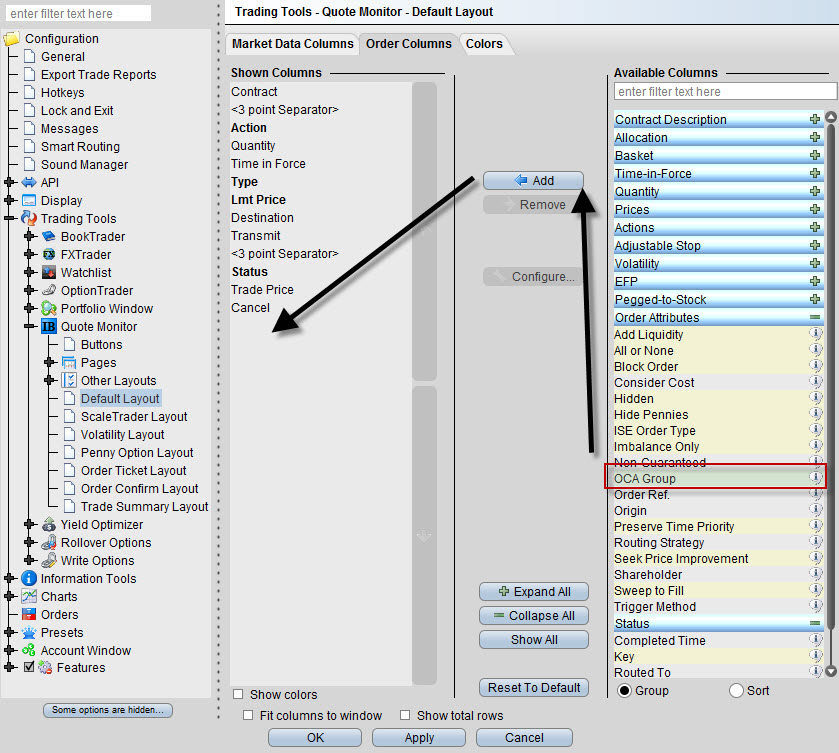Image resolution: width=839 pixels, height=753 pixels.
Task: Click the Yield Optimizer icon
Action: (x=49, y=524)
